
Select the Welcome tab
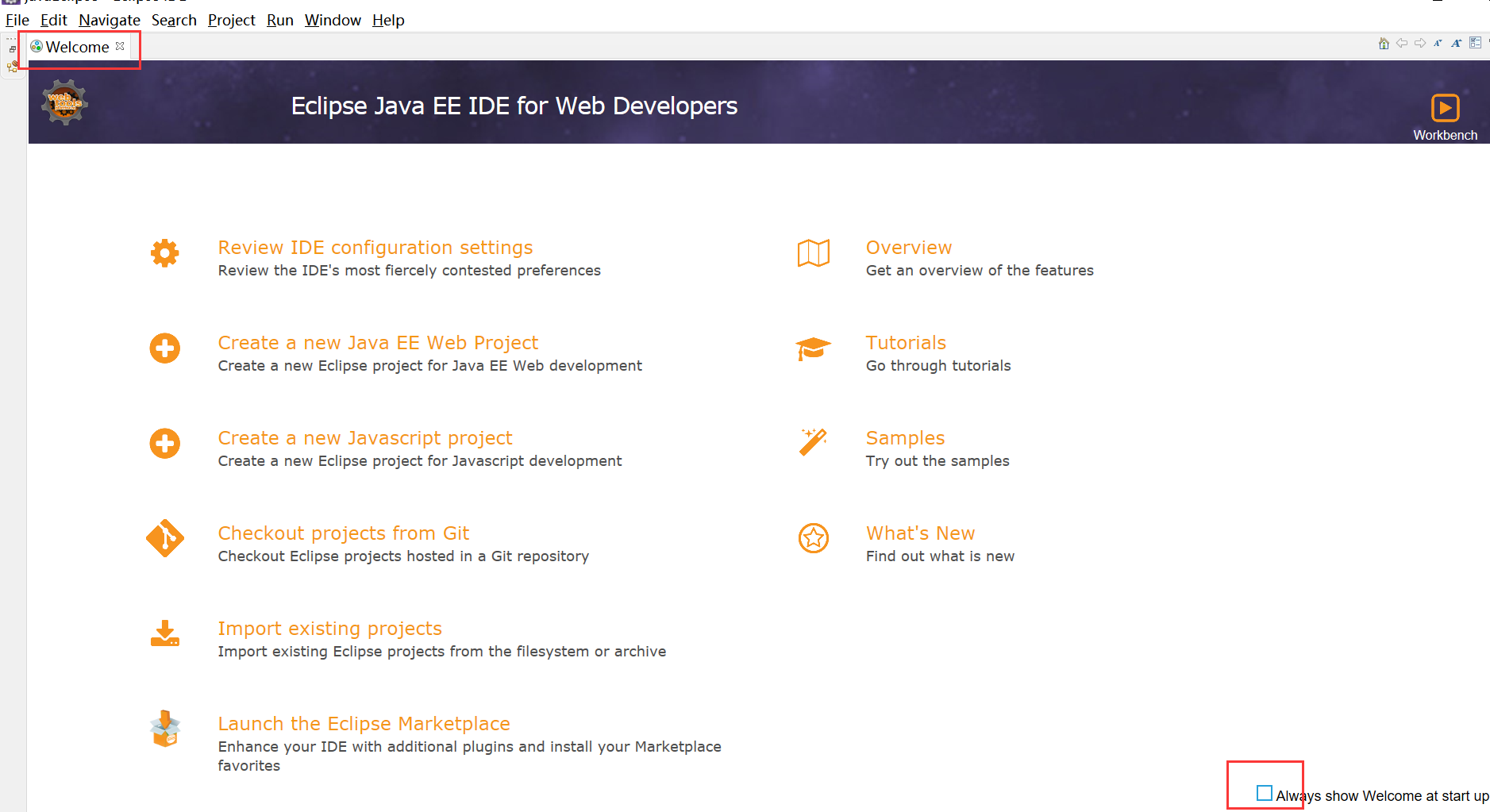click(77, 47)
